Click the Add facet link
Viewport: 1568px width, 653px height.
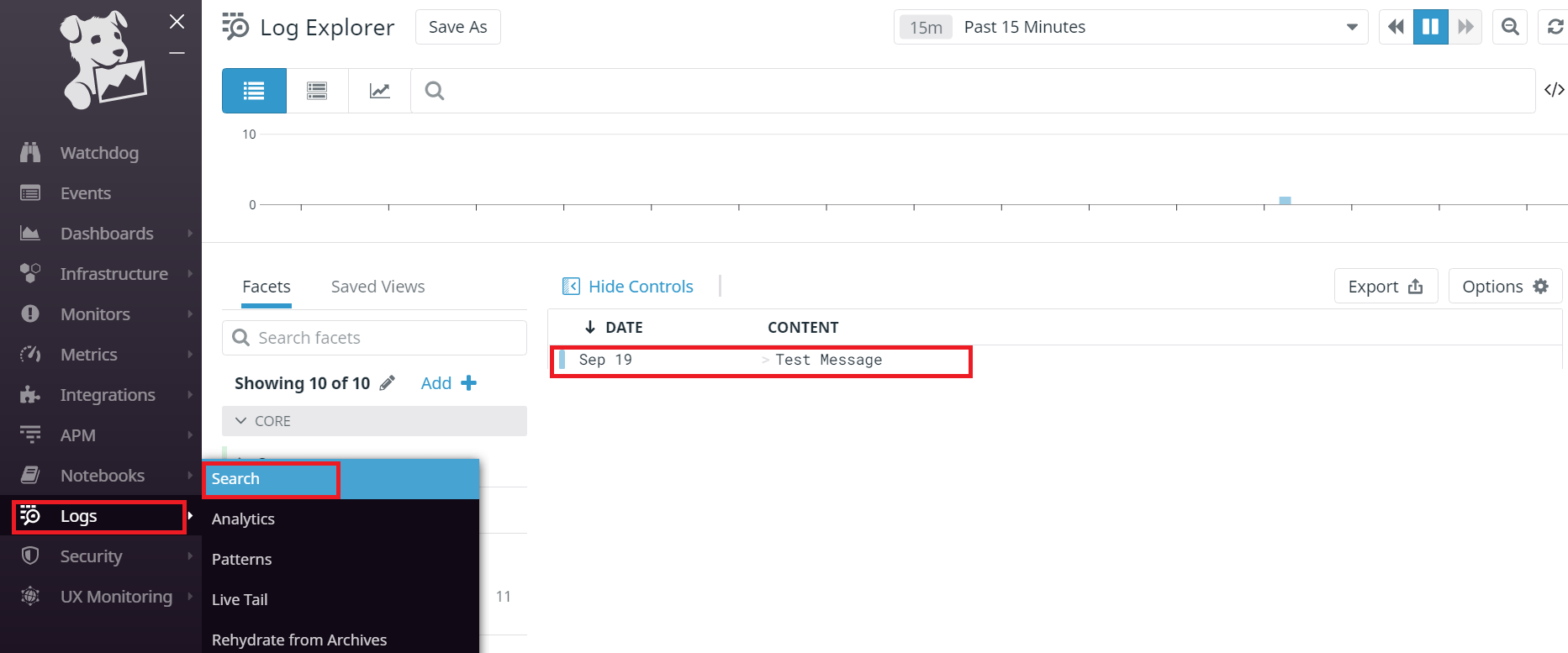[x=448, y=383]
